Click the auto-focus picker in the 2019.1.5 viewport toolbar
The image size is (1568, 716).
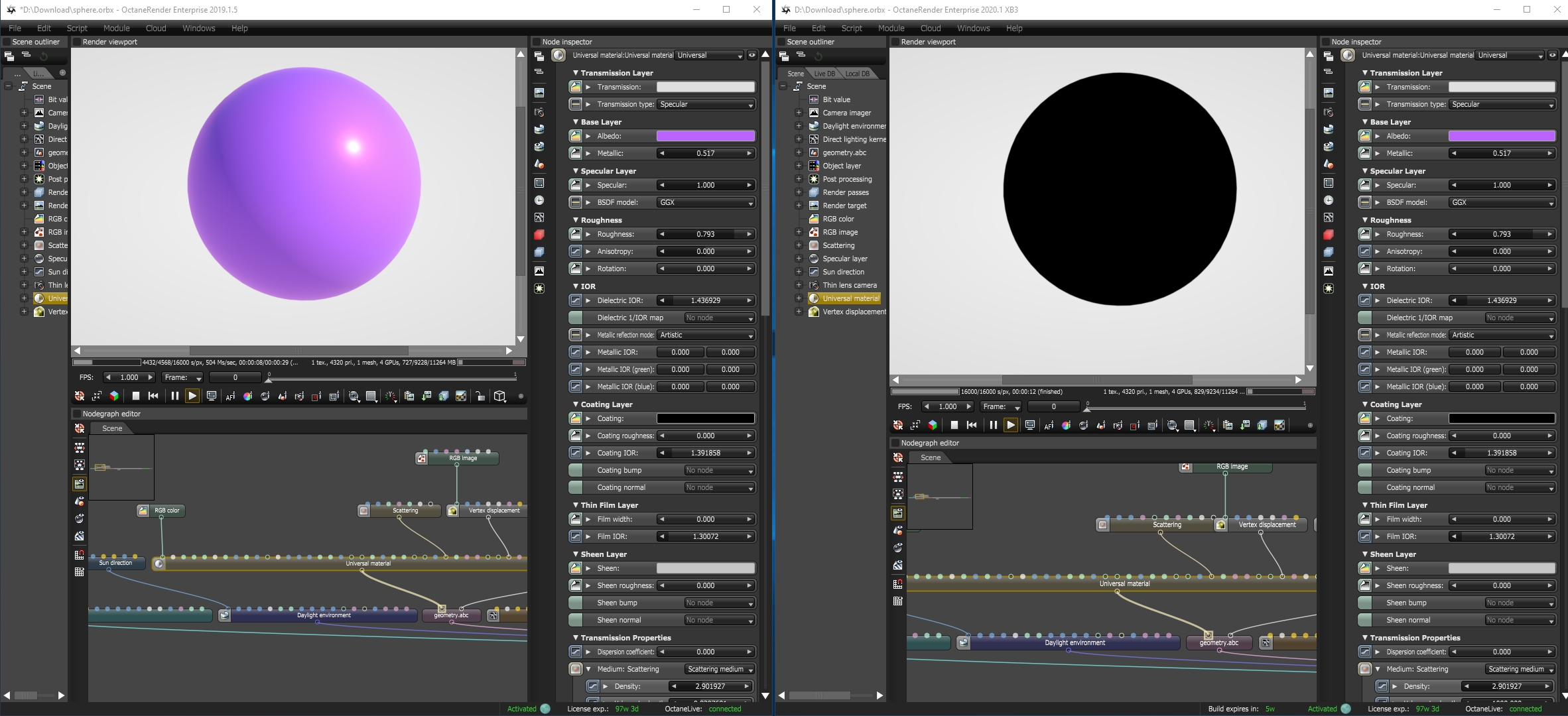[230, 396]
